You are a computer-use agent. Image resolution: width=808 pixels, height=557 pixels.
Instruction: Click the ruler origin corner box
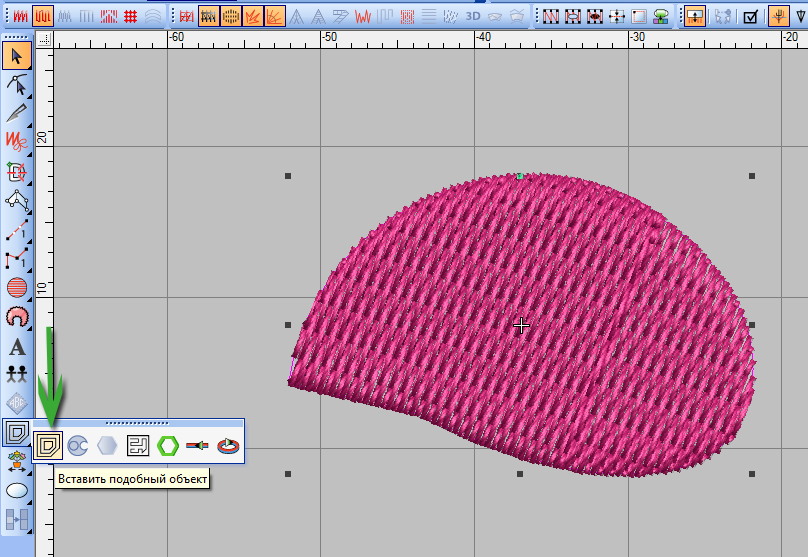(x=43, y=38)
